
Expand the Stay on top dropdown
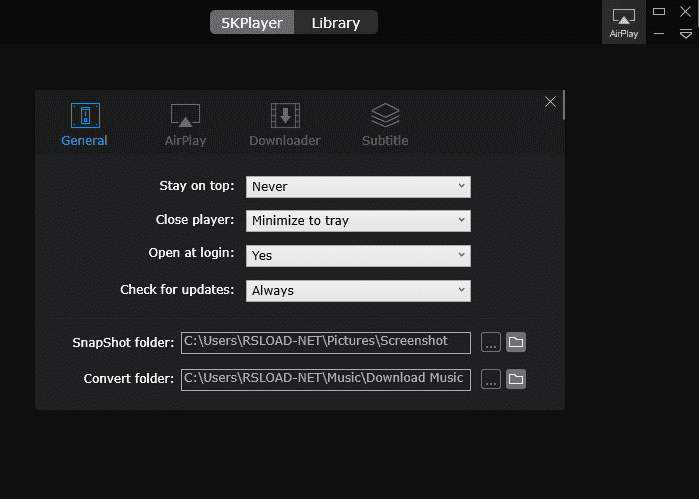[358, 186]
